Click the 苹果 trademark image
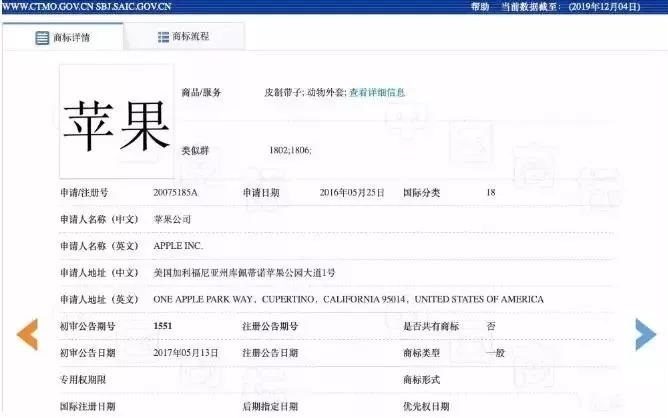Viewport: 668px width, 418px height. (x=116, y=121)
